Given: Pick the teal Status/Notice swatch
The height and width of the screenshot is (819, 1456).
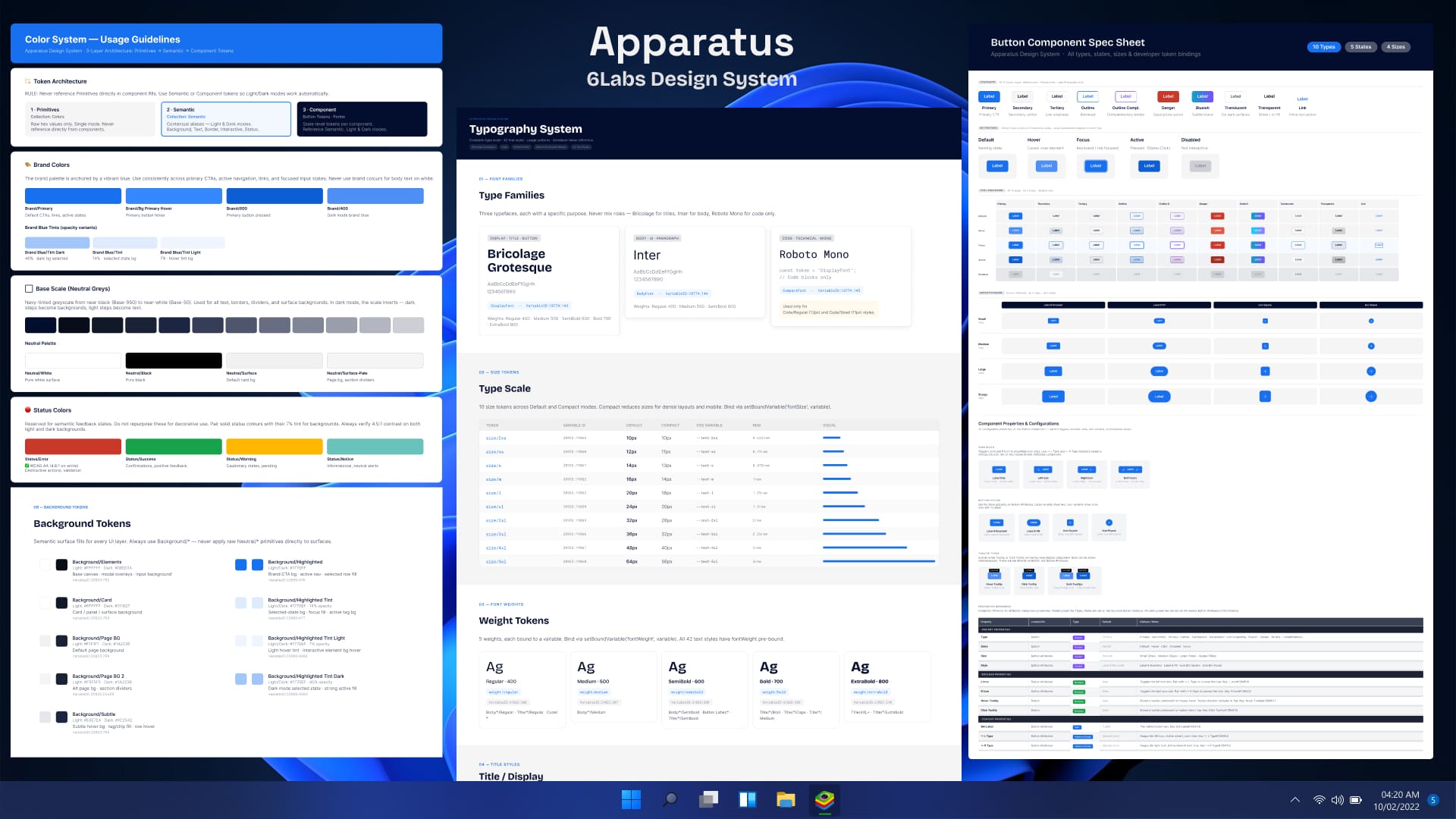Looking at the screenshot, I should click(375, 447).
